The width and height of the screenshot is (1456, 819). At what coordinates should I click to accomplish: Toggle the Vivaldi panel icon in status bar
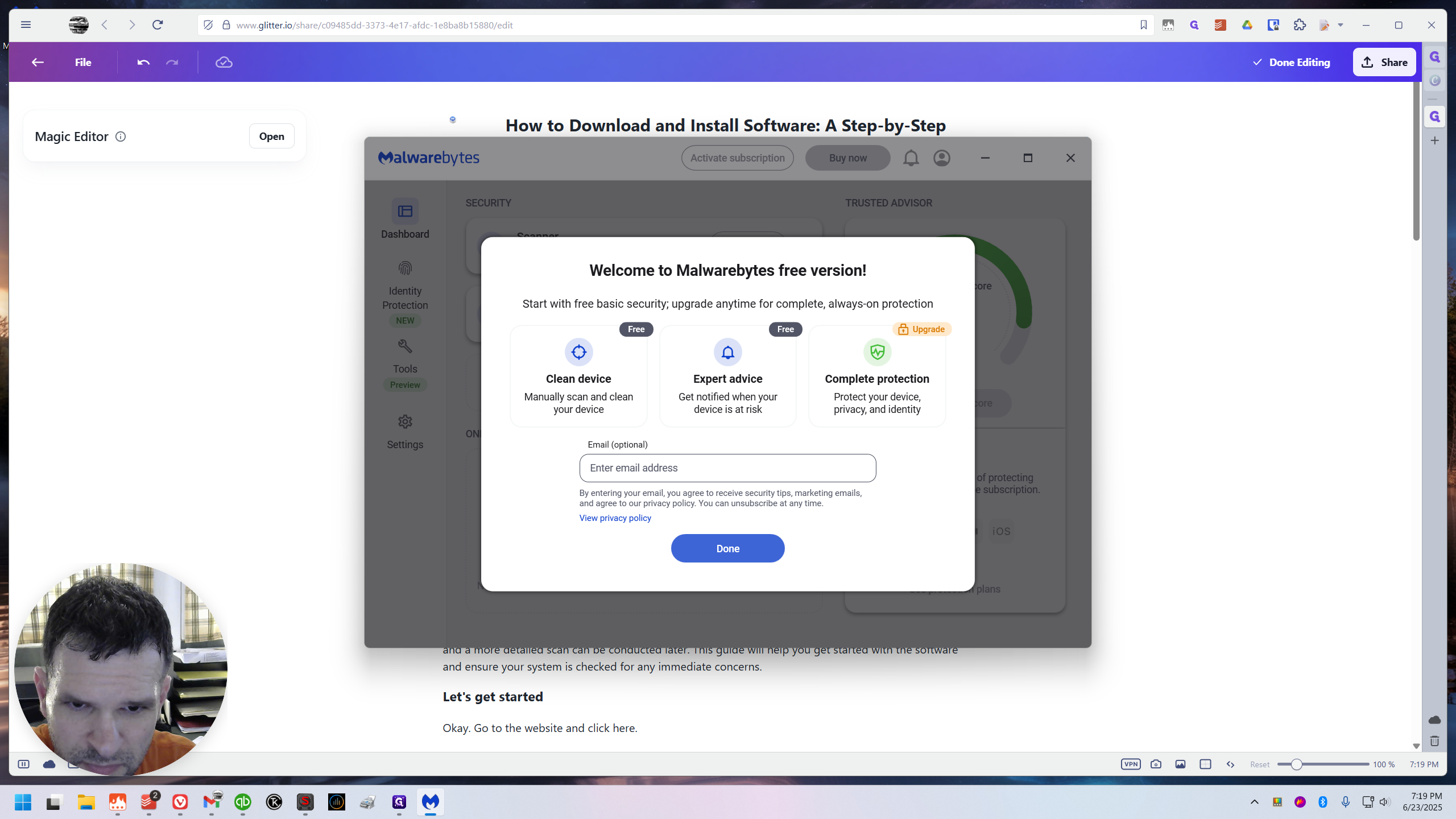coord(23,764)
